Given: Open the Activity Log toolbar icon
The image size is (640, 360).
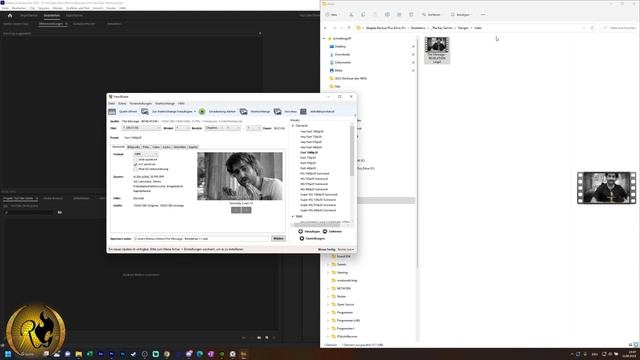Looking at the screenshot, I should pos(303,111).
